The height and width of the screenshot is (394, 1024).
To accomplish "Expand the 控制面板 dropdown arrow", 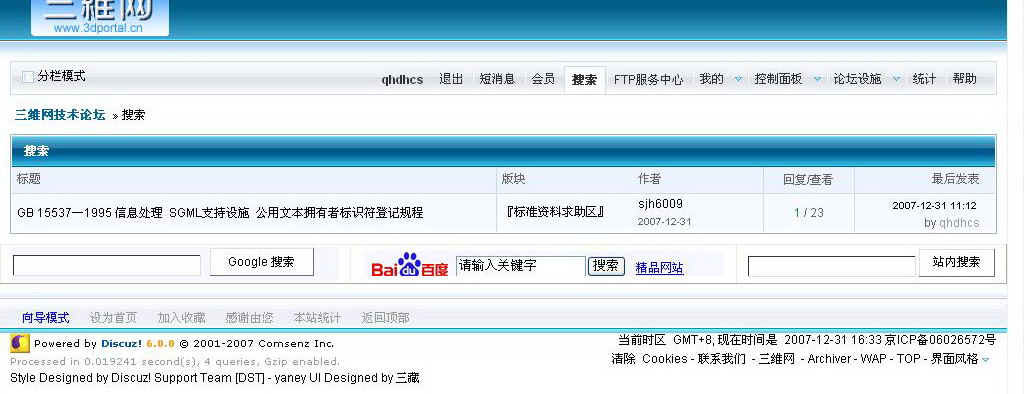I will coord(817,79).
